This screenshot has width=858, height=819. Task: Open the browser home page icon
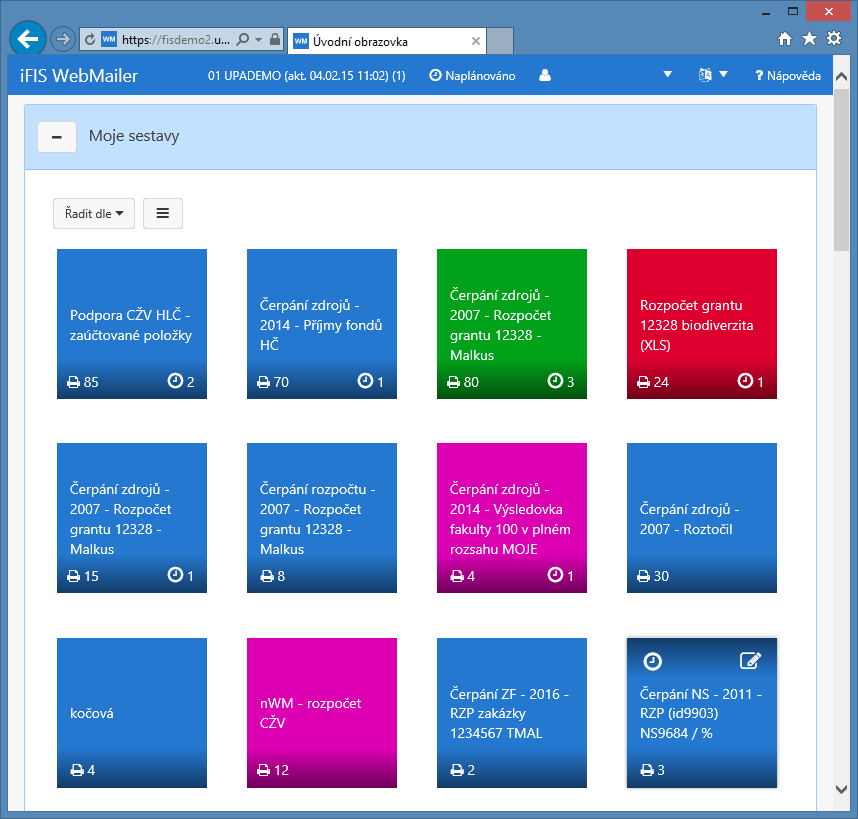pos(785,39)
